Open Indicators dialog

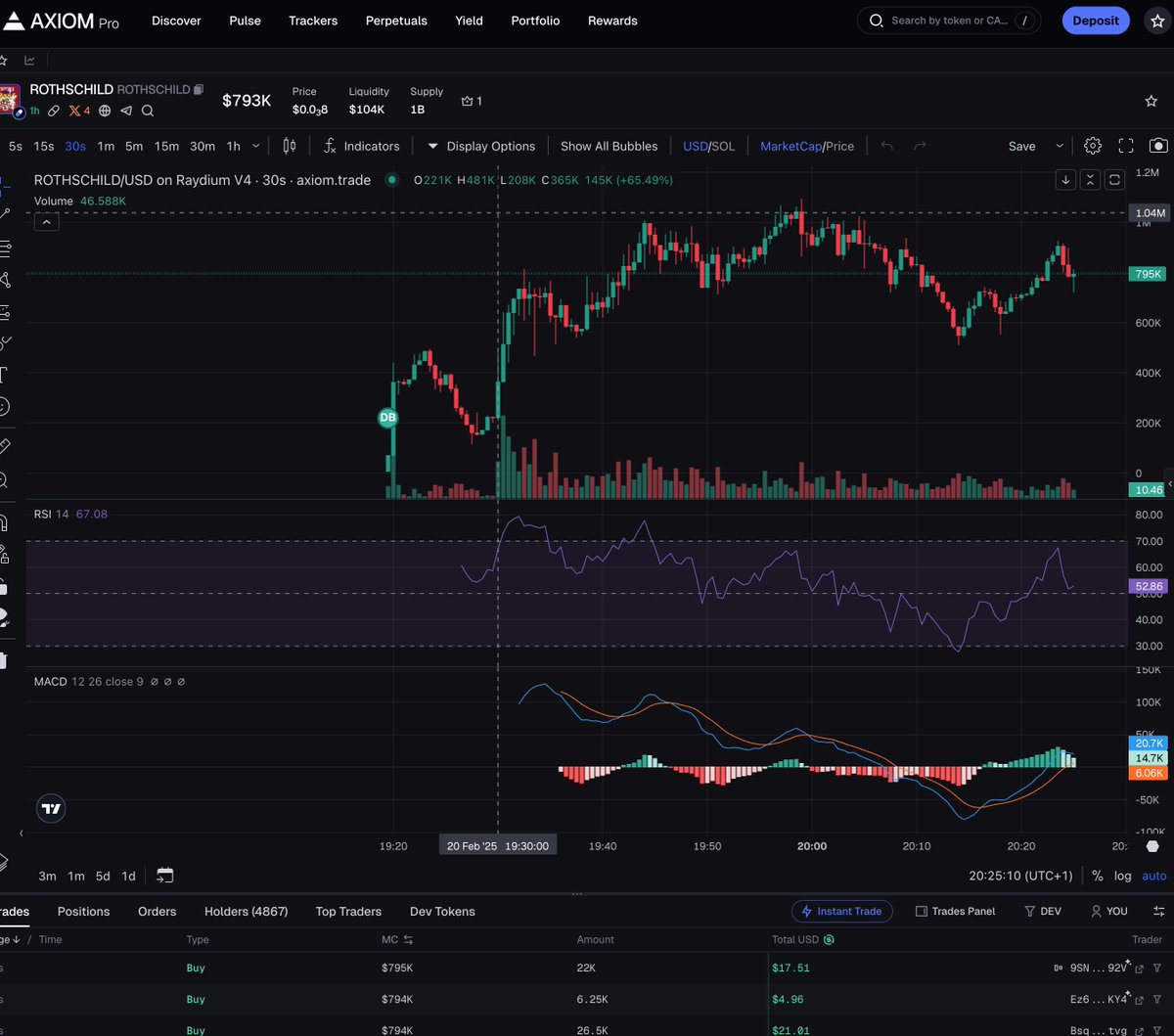pyautogui.click(x=362, y=146)
